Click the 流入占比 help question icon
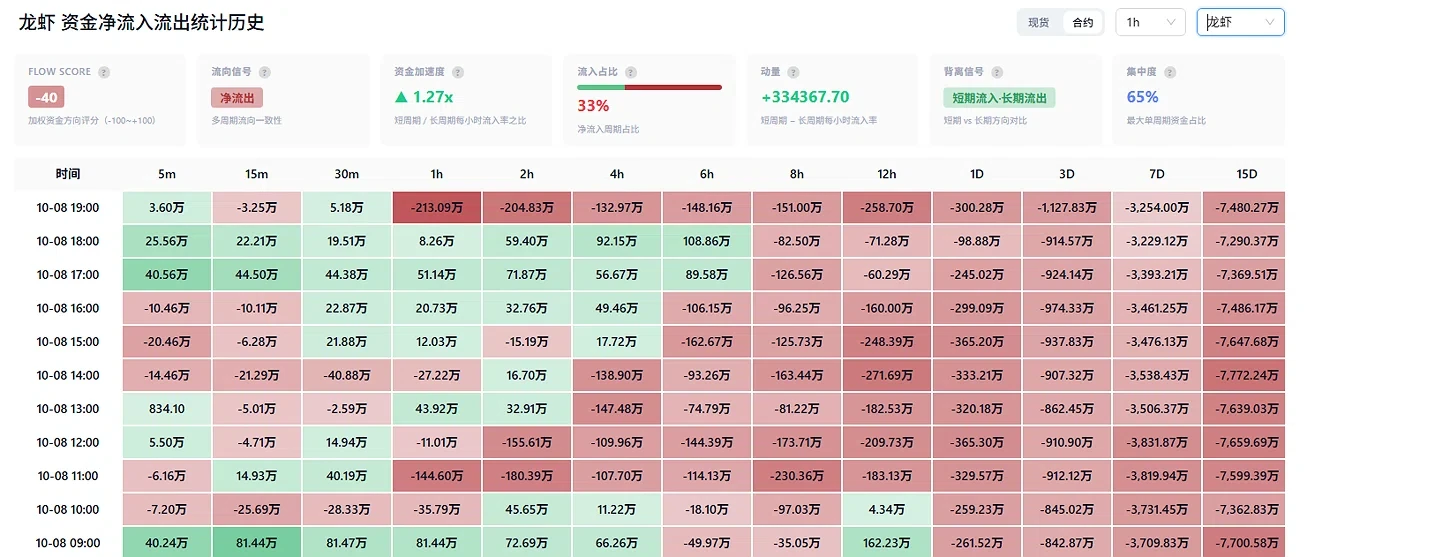 click(x=631, y=72)
